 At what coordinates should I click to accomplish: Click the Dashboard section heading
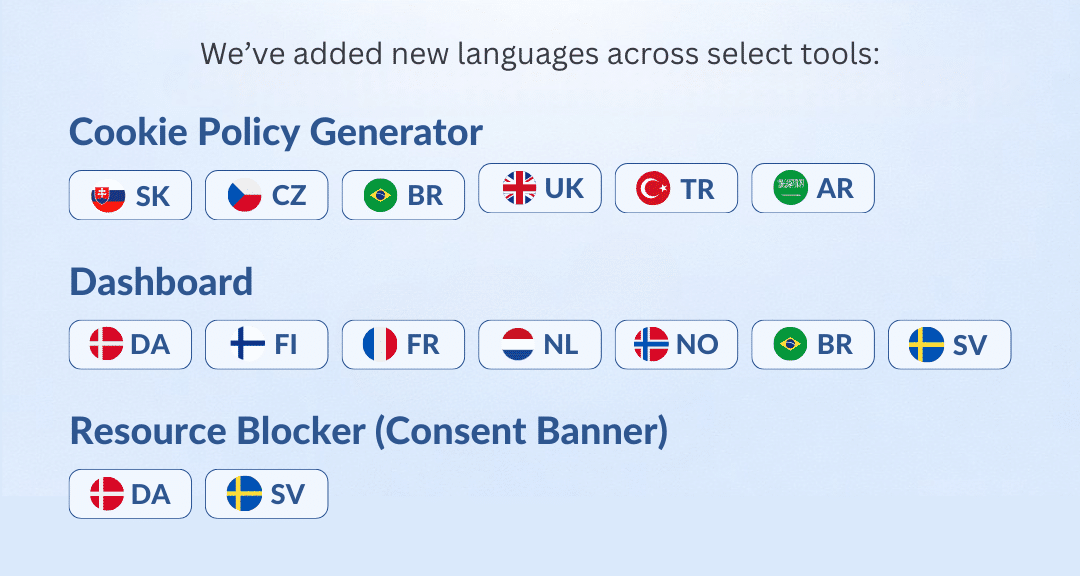coord(161,282)
